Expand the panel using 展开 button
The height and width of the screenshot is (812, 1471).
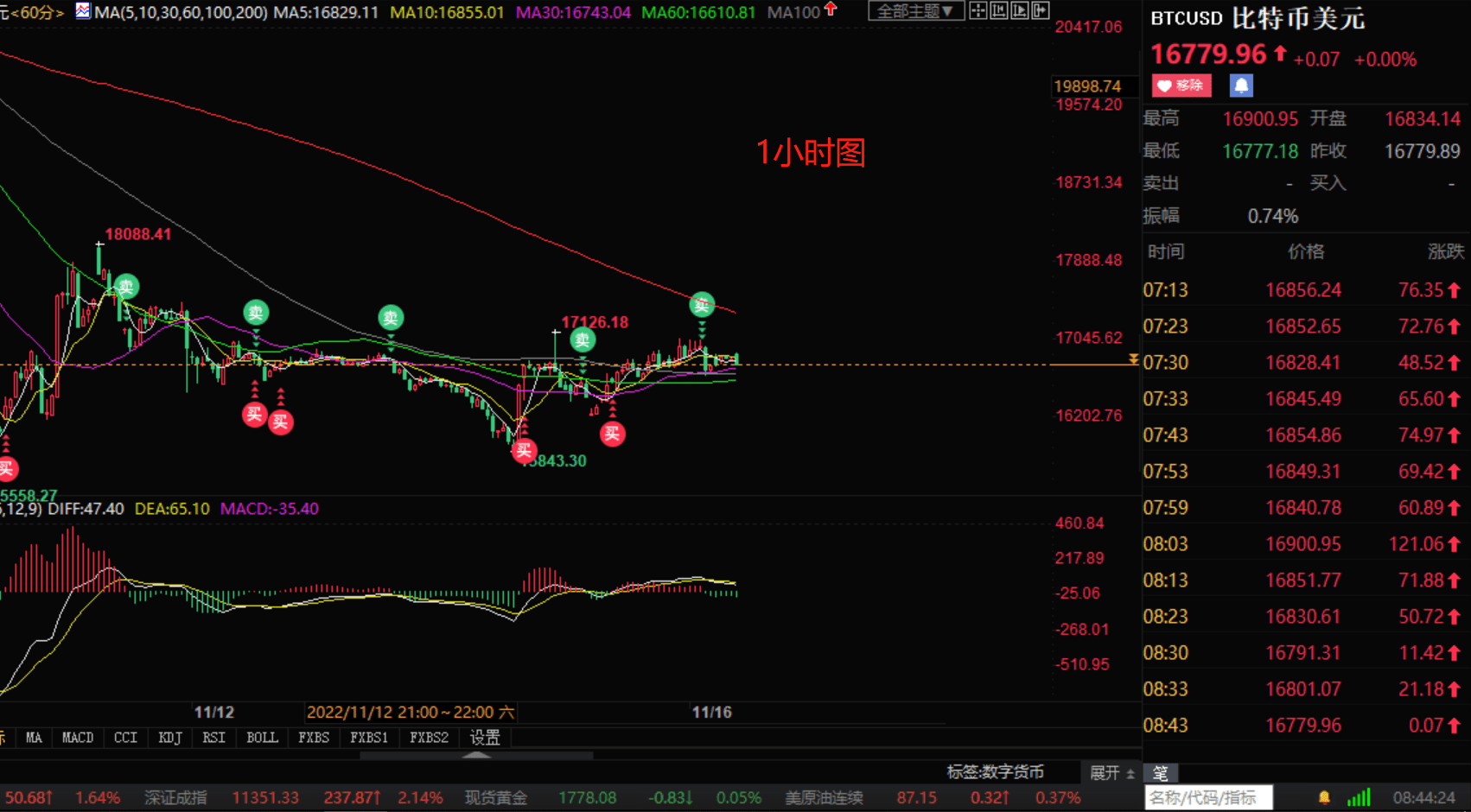click(x=1111, y=772)
